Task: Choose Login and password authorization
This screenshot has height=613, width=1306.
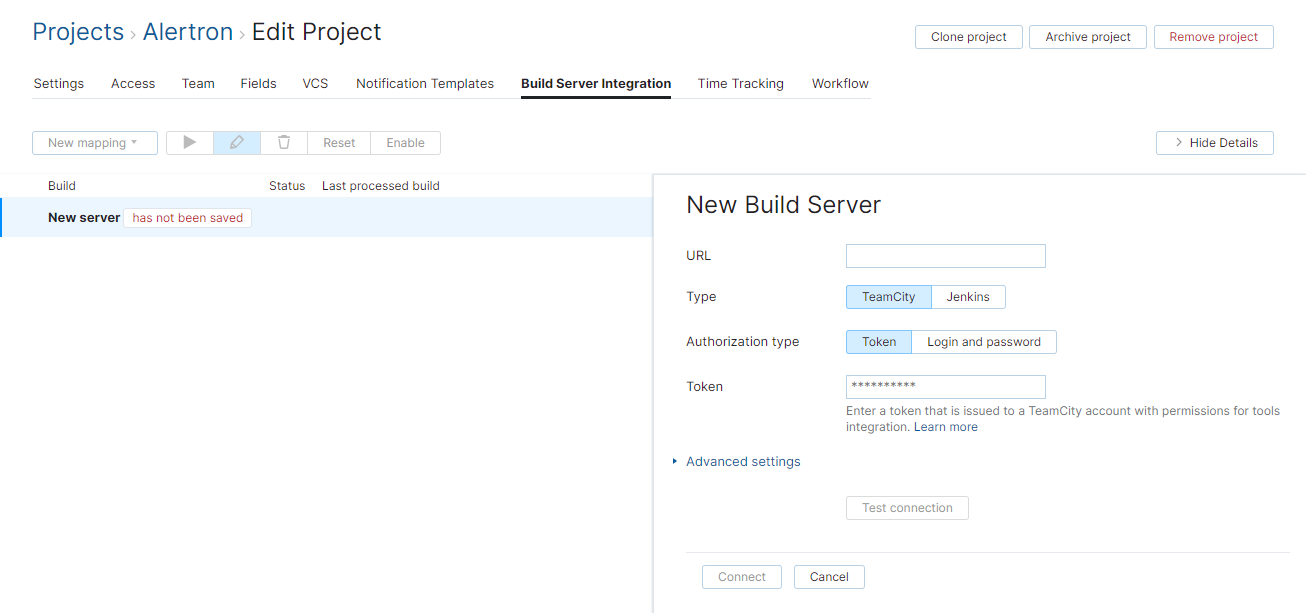Action: coord(983,341)
